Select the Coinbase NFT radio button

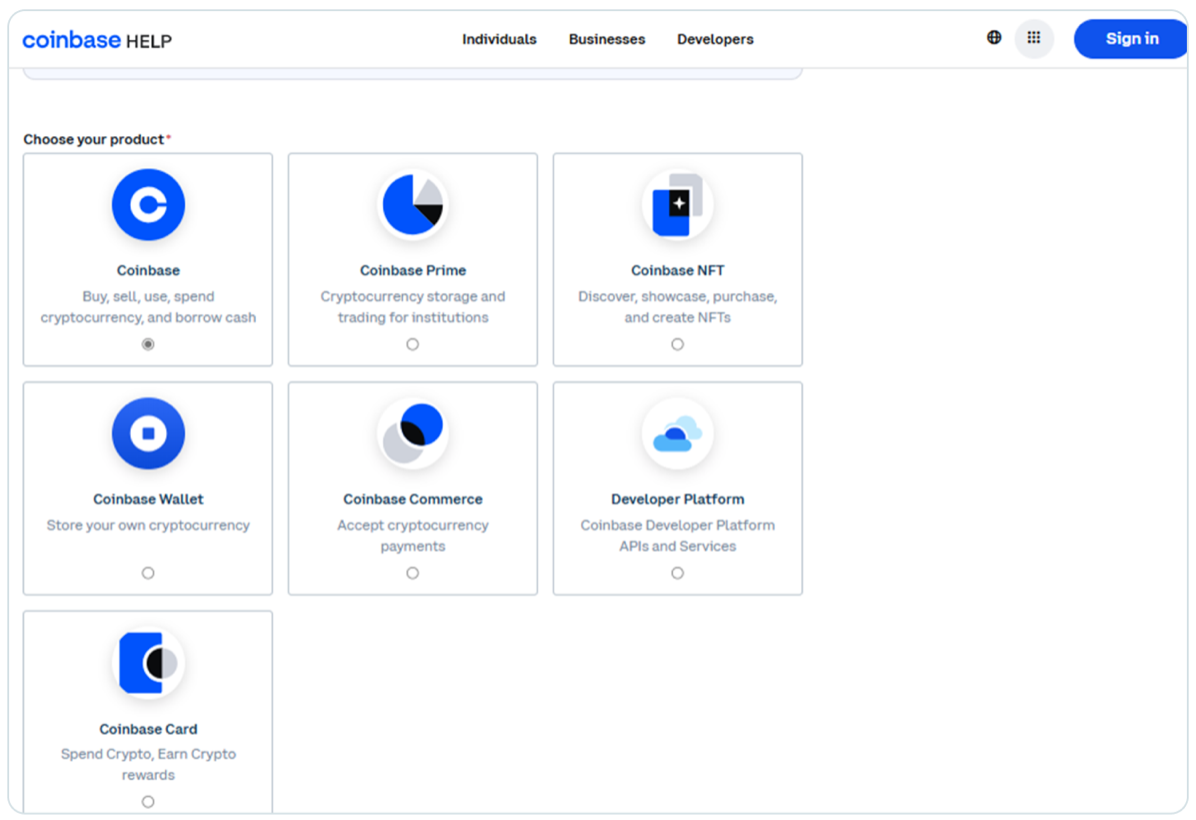tap(677, 344)
